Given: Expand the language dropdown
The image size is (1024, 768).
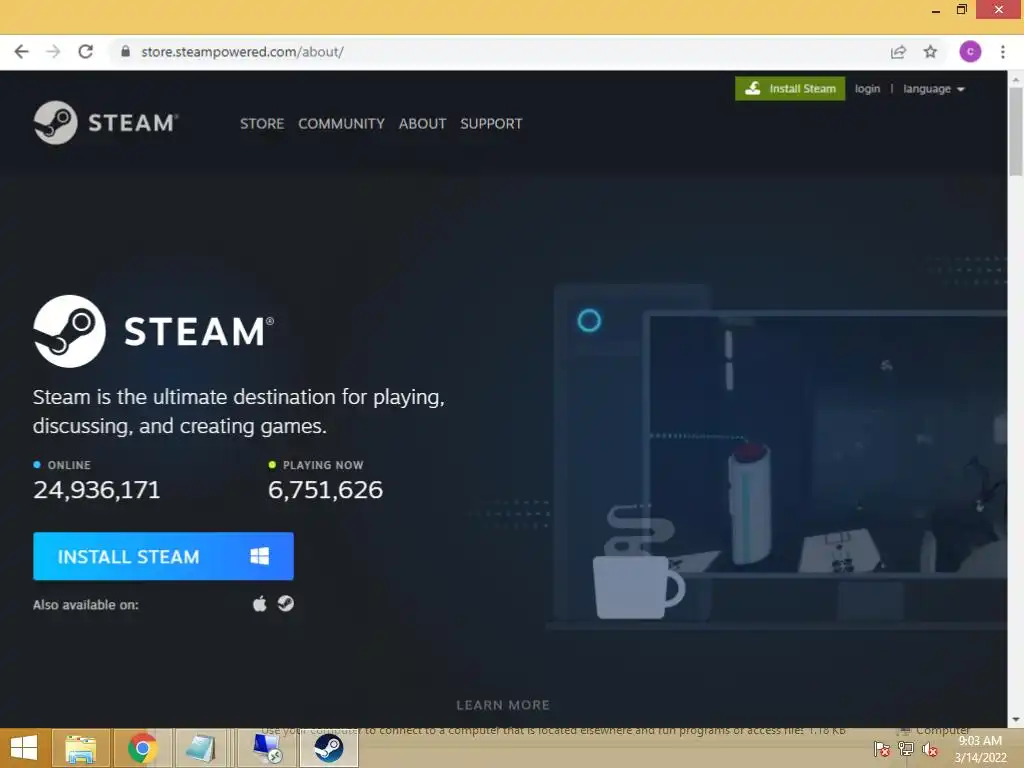Looking at the screenshot, I should click(934, 89).
